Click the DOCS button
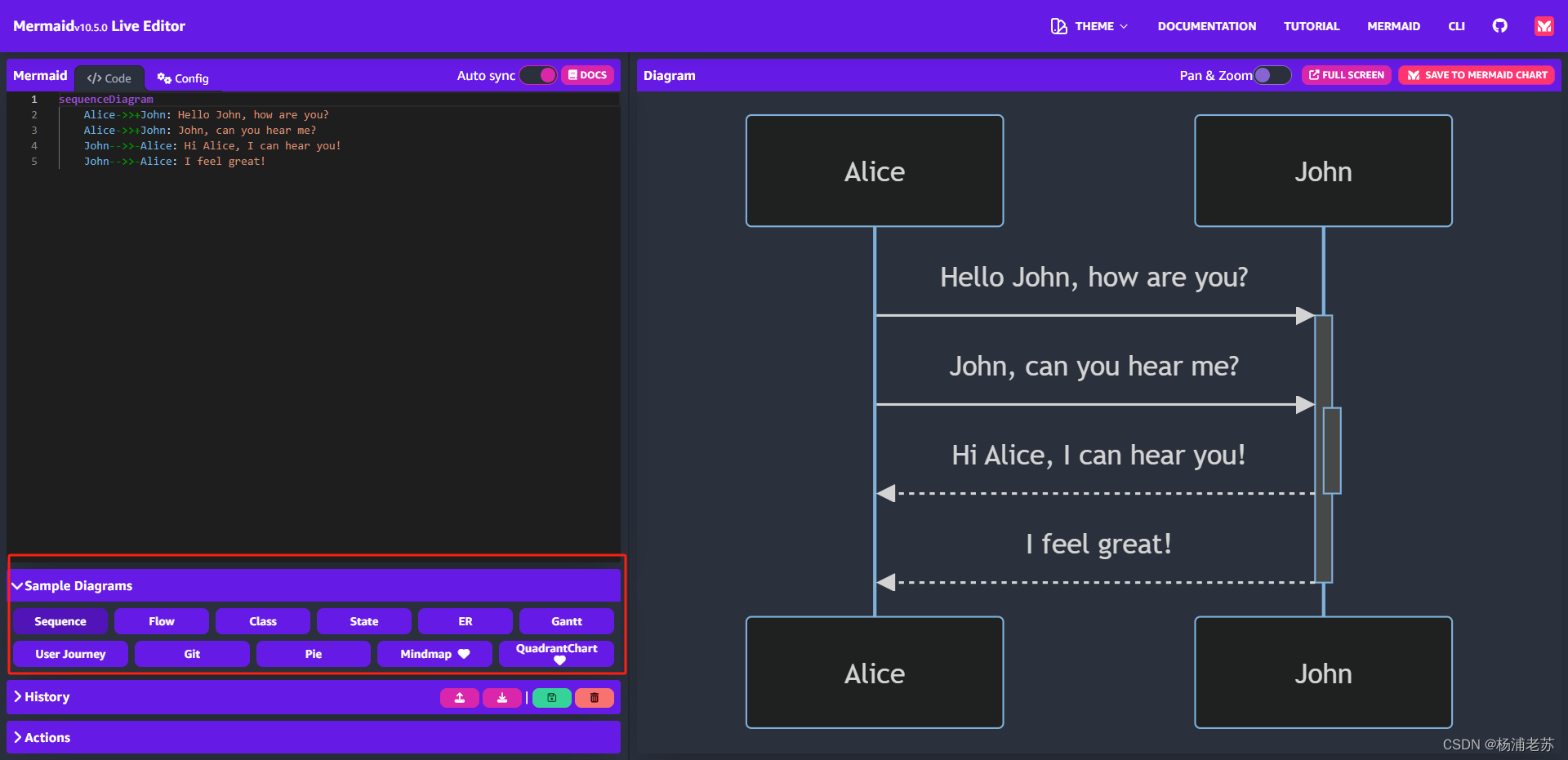1568x760 pixels. (x=587, y=75)
